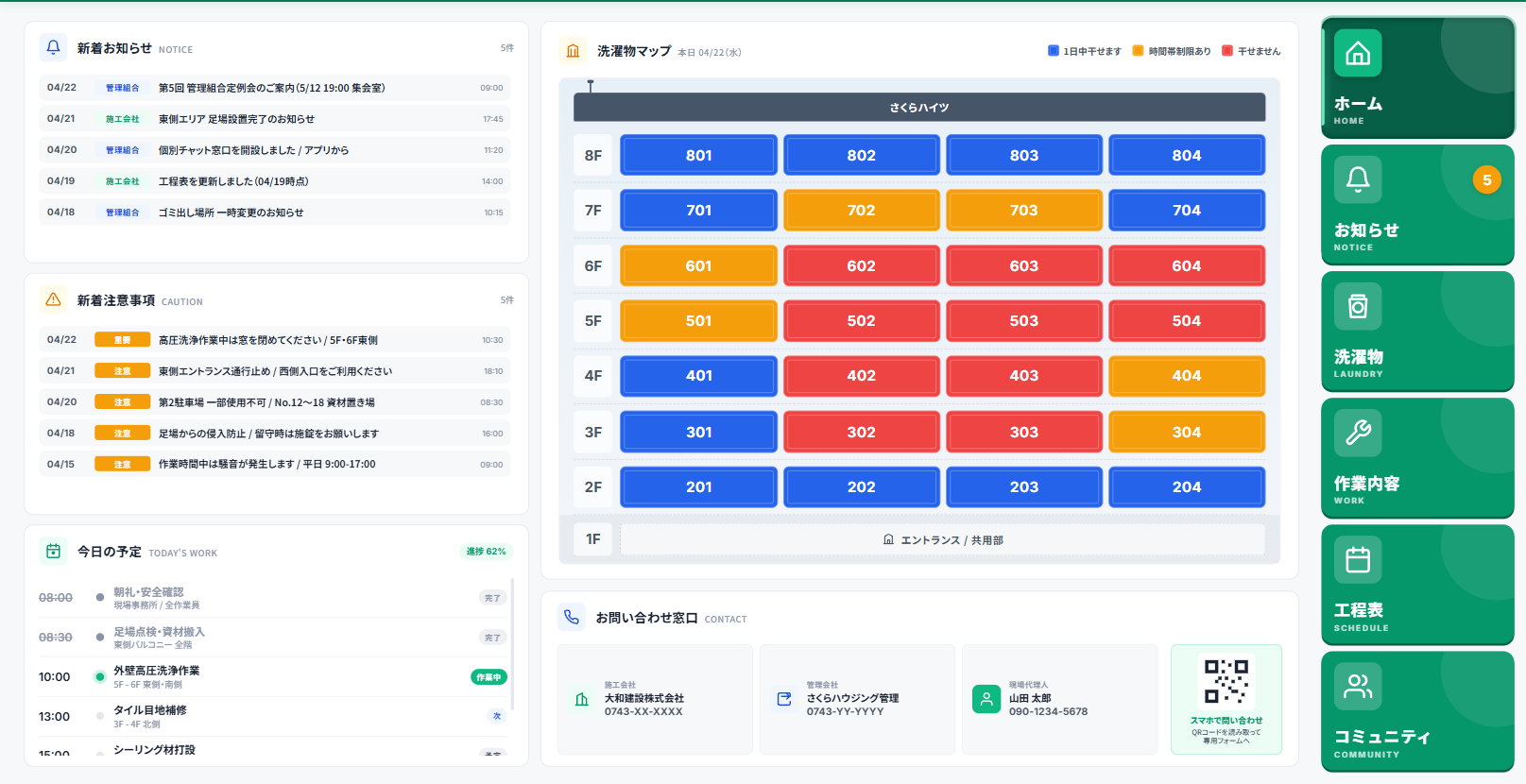The height and width of the screenshot is (784, 1526).
Task: Click the phone icon beside お問い合わせ窓口
Action: 572,618
